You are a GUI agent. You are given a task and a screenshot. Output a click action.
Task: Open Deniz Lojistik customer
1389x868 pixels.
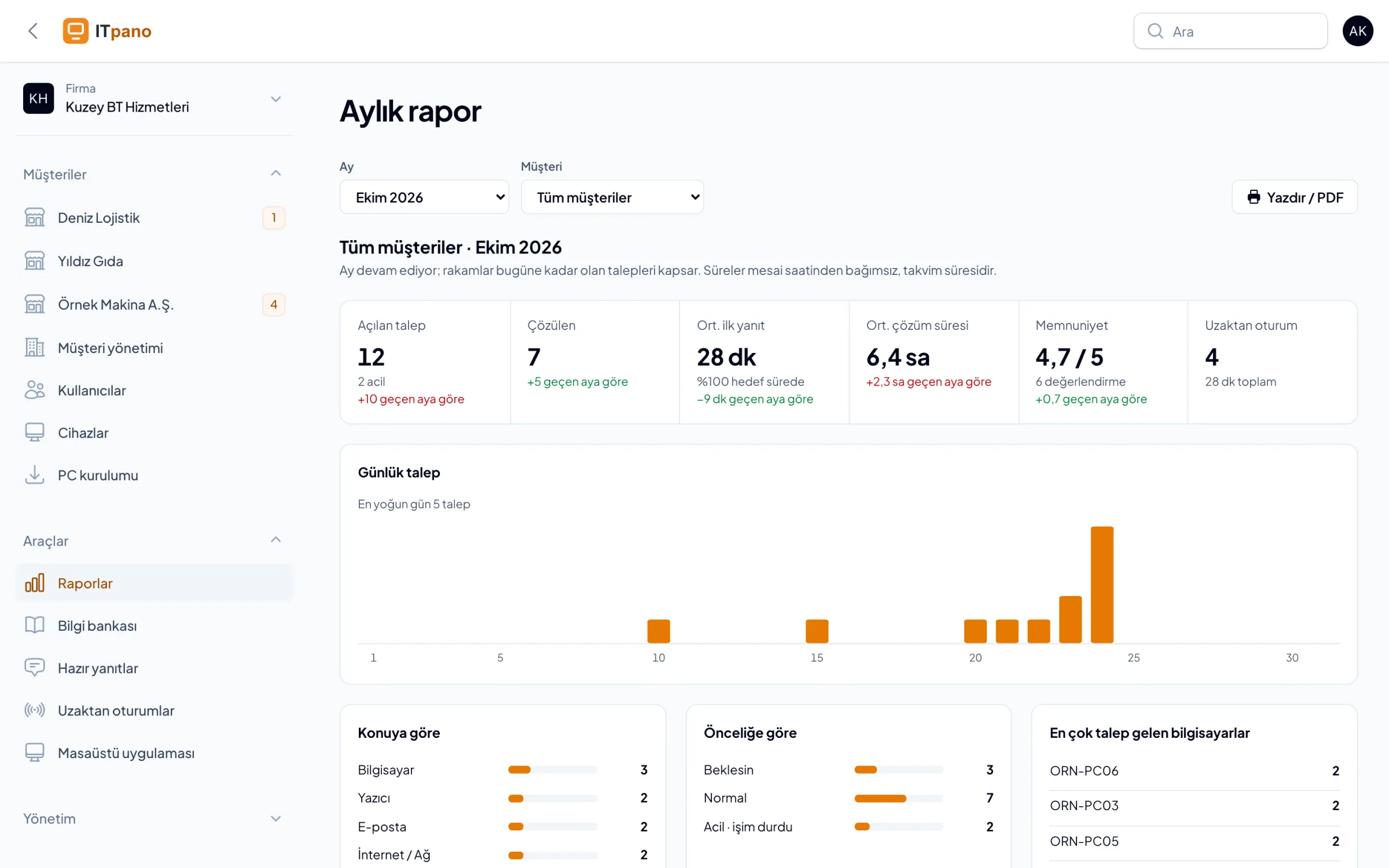154,218
